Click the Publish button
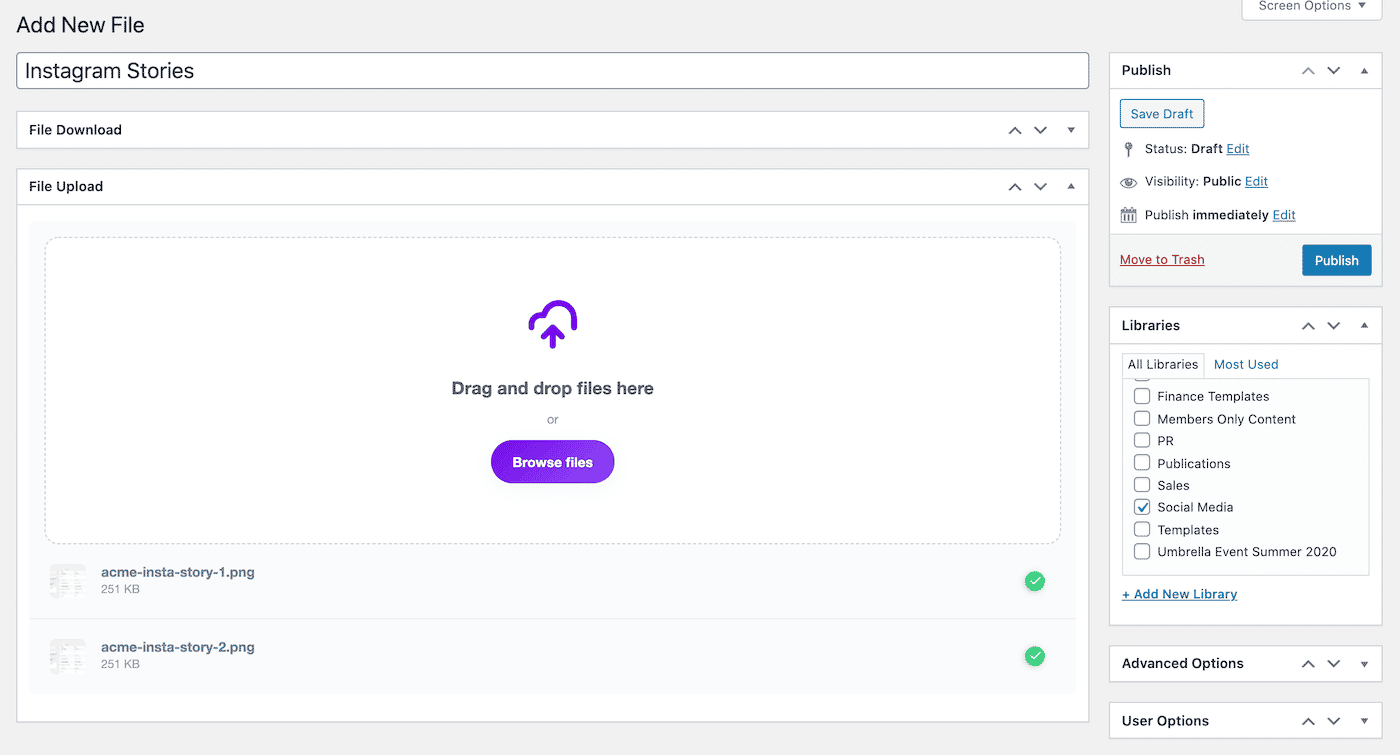Image resolution: width=1400 pixels, height=755 pixels. [x=1336, y=259]
